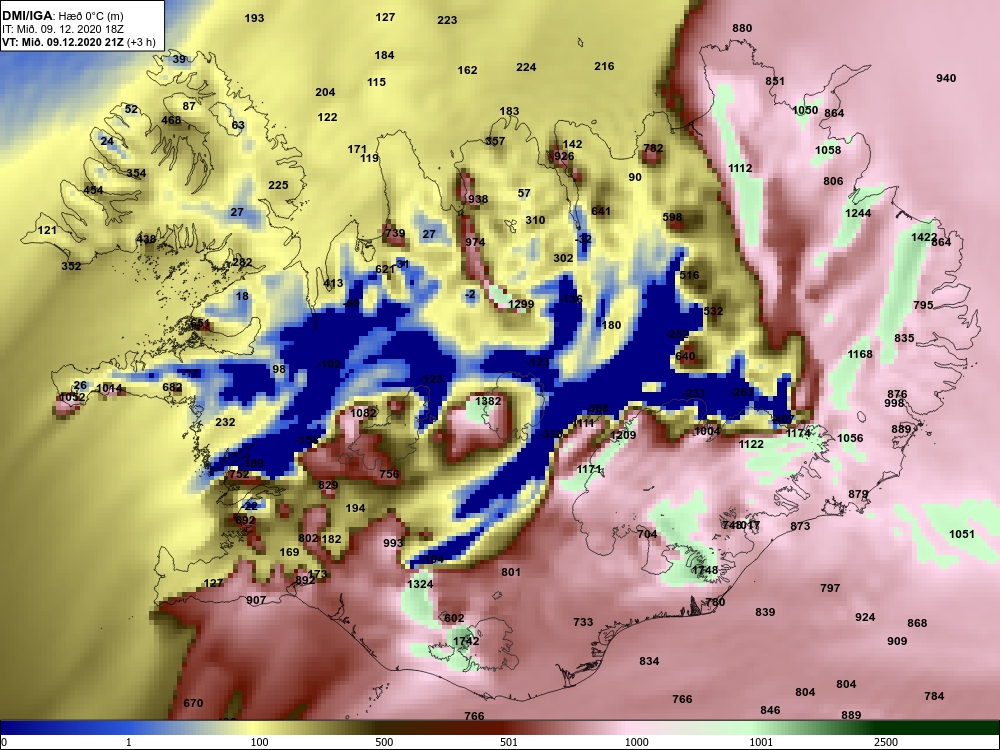The width and height of the screenshot is (1000, 750).
Task: Click the map value '739'
Action: 395,233
